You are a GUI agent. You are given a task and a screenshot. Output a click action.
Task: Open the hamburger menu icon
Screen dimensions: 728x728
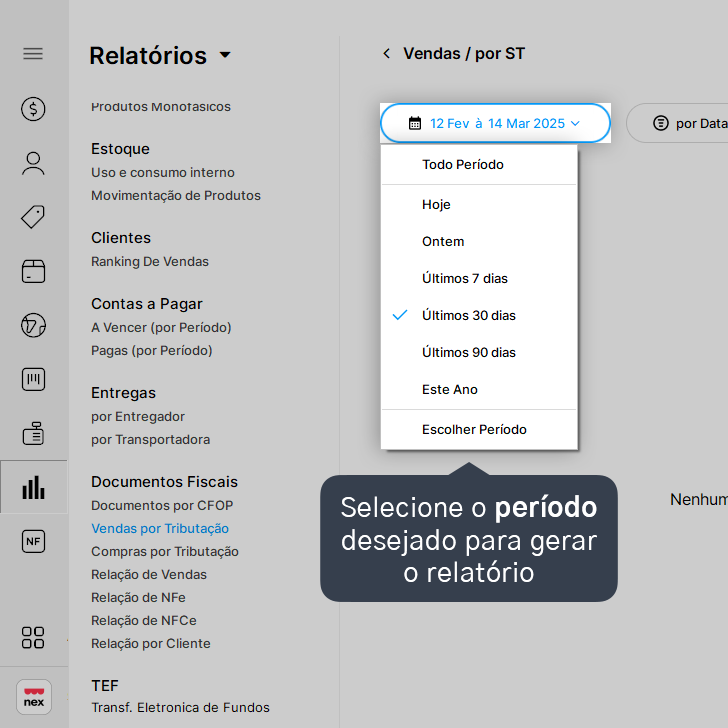click(33, 54)
